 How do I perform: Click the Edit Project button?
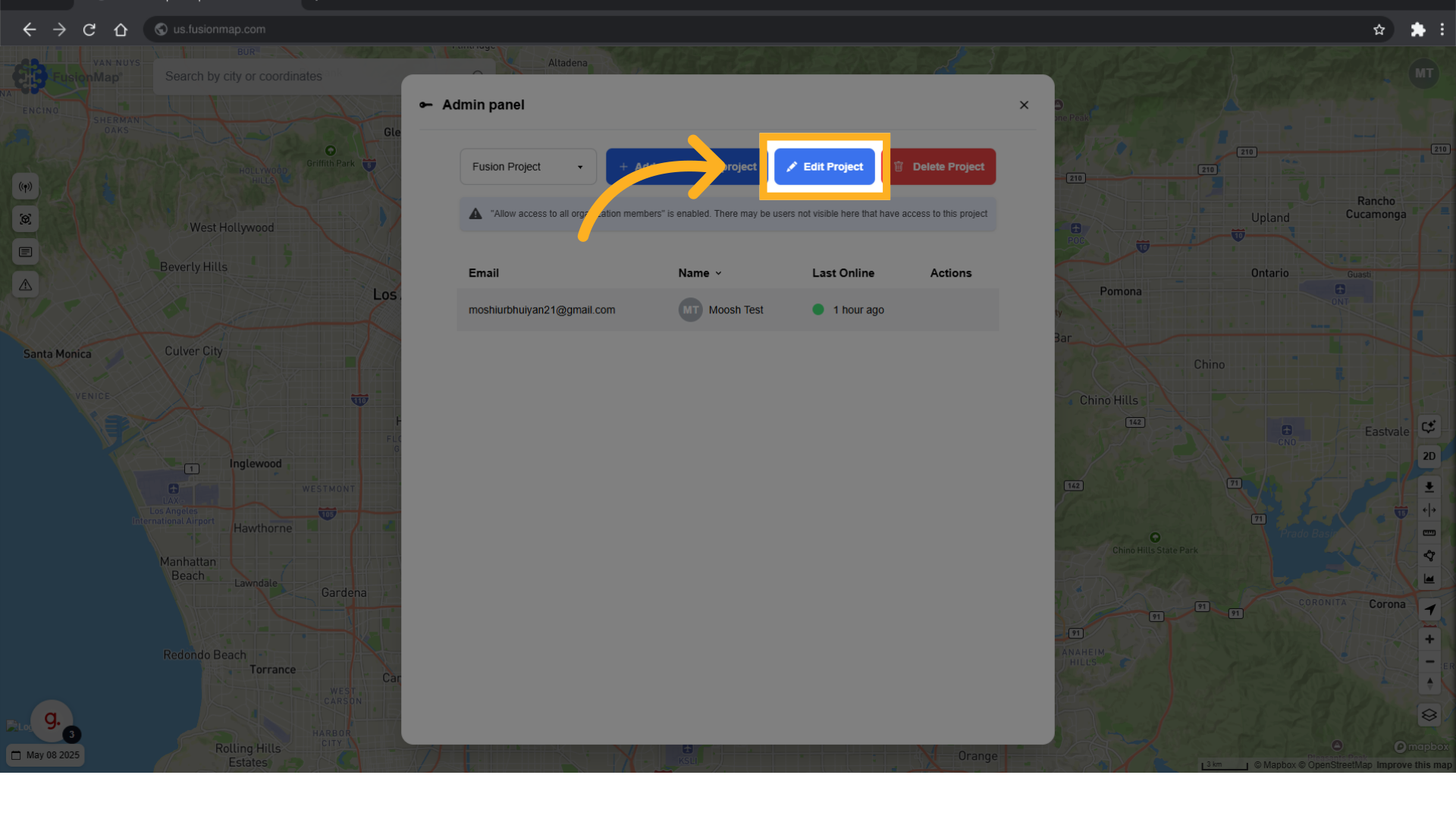click(x=824, y=167)
